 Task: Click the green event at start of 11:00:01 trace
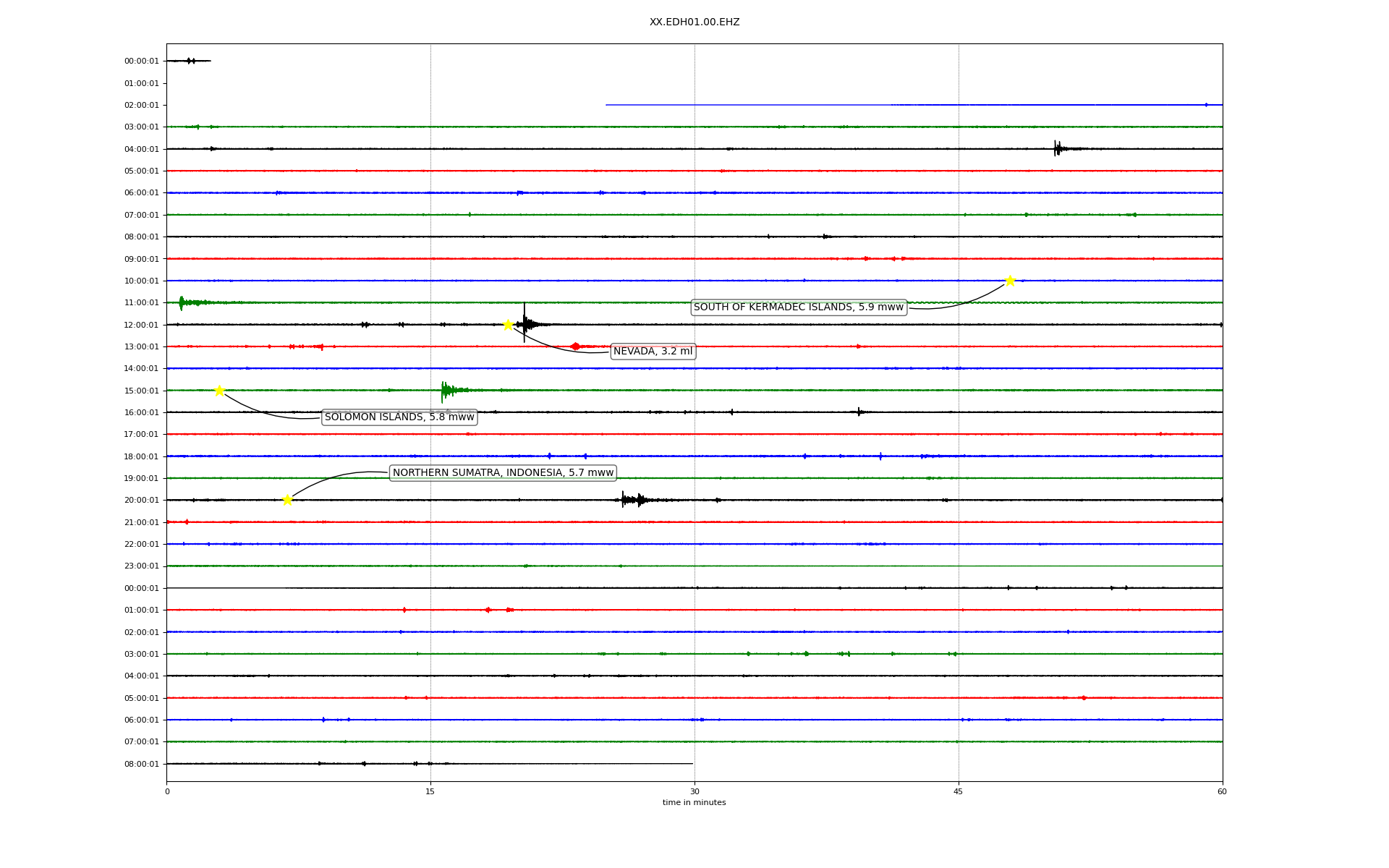pyautogui.click(x=182, y=302)
